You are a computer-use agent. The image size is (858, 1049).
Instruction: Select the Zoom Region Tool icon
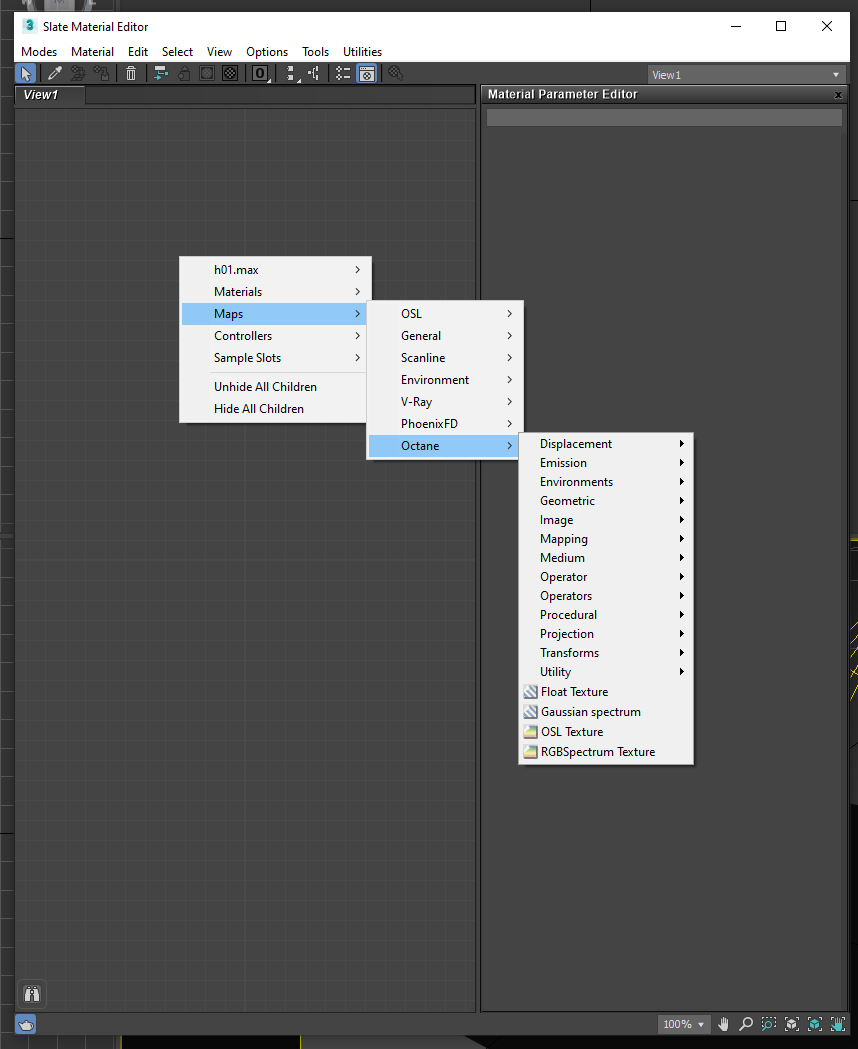[769, 1024]
